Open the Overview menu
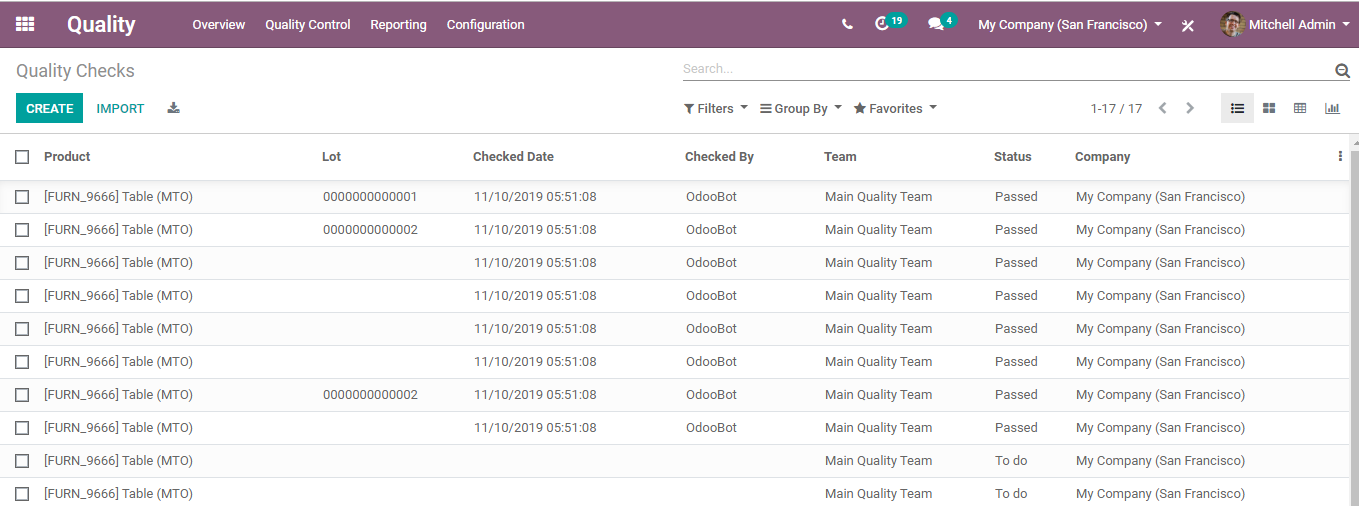This screenshot has height=506, width=1359. pos(219,25)
